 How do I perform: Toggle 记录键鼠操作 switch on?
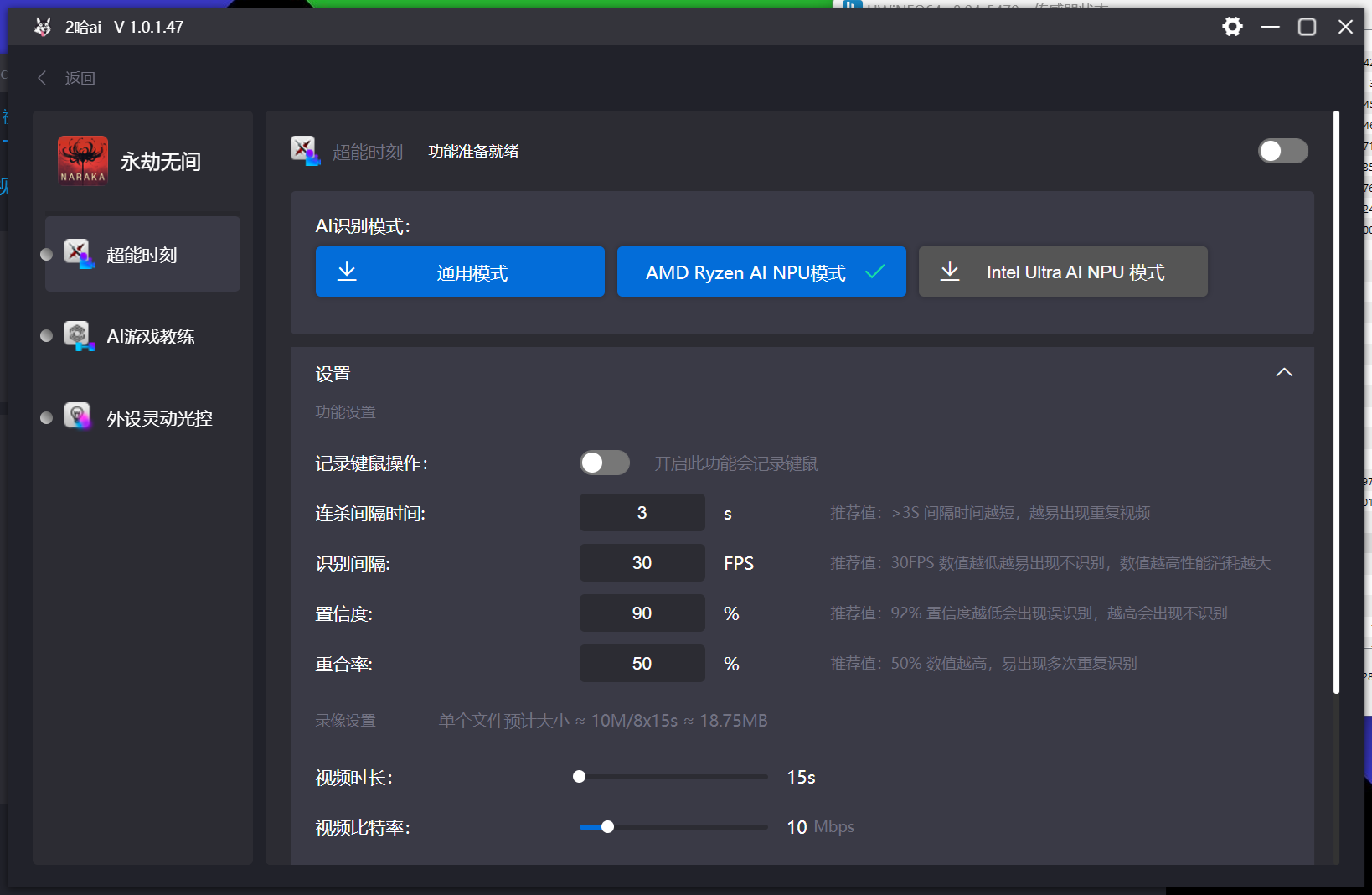pos(605,463)
